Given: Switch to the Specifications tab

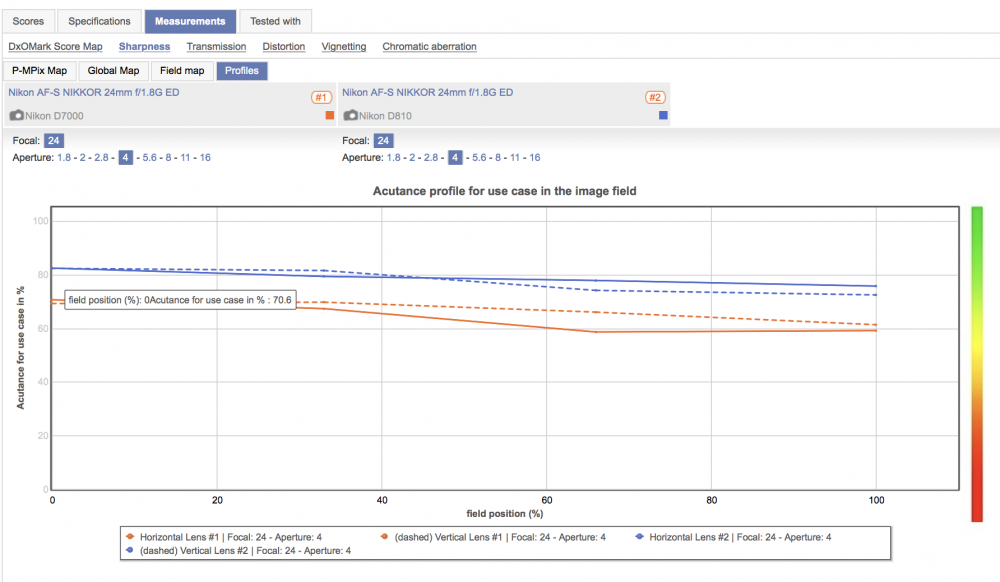Looking at the screenshot, I should [99, 21].
